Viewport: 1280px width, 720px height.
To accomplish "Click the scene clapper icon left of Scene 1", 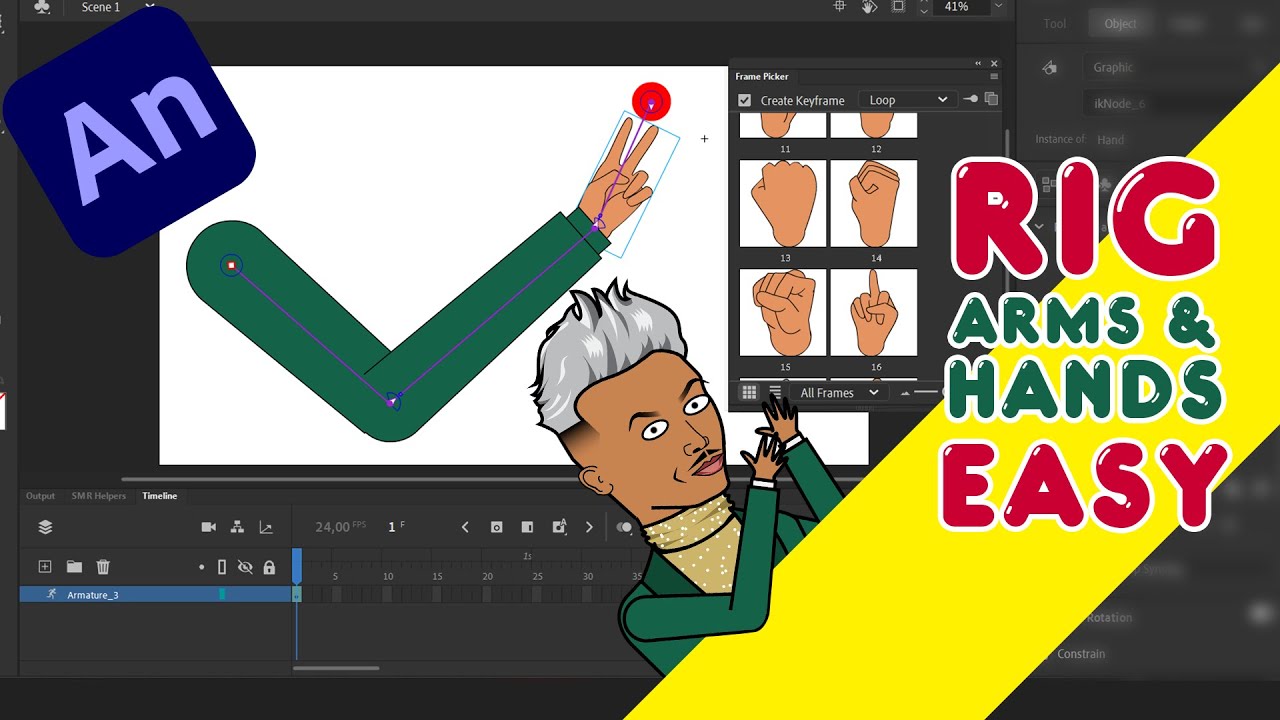I will click(x=42, y=7).
